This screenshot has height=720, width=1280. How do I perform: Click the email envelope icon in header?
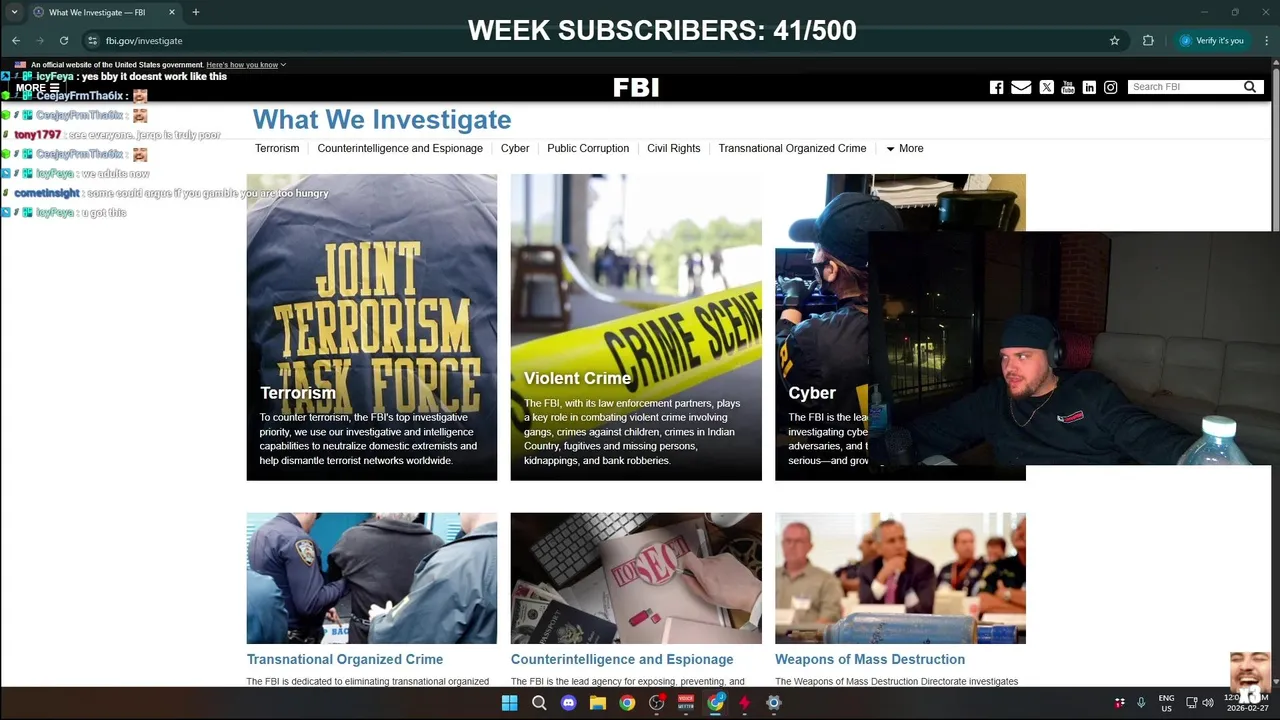coord(1021,87)
